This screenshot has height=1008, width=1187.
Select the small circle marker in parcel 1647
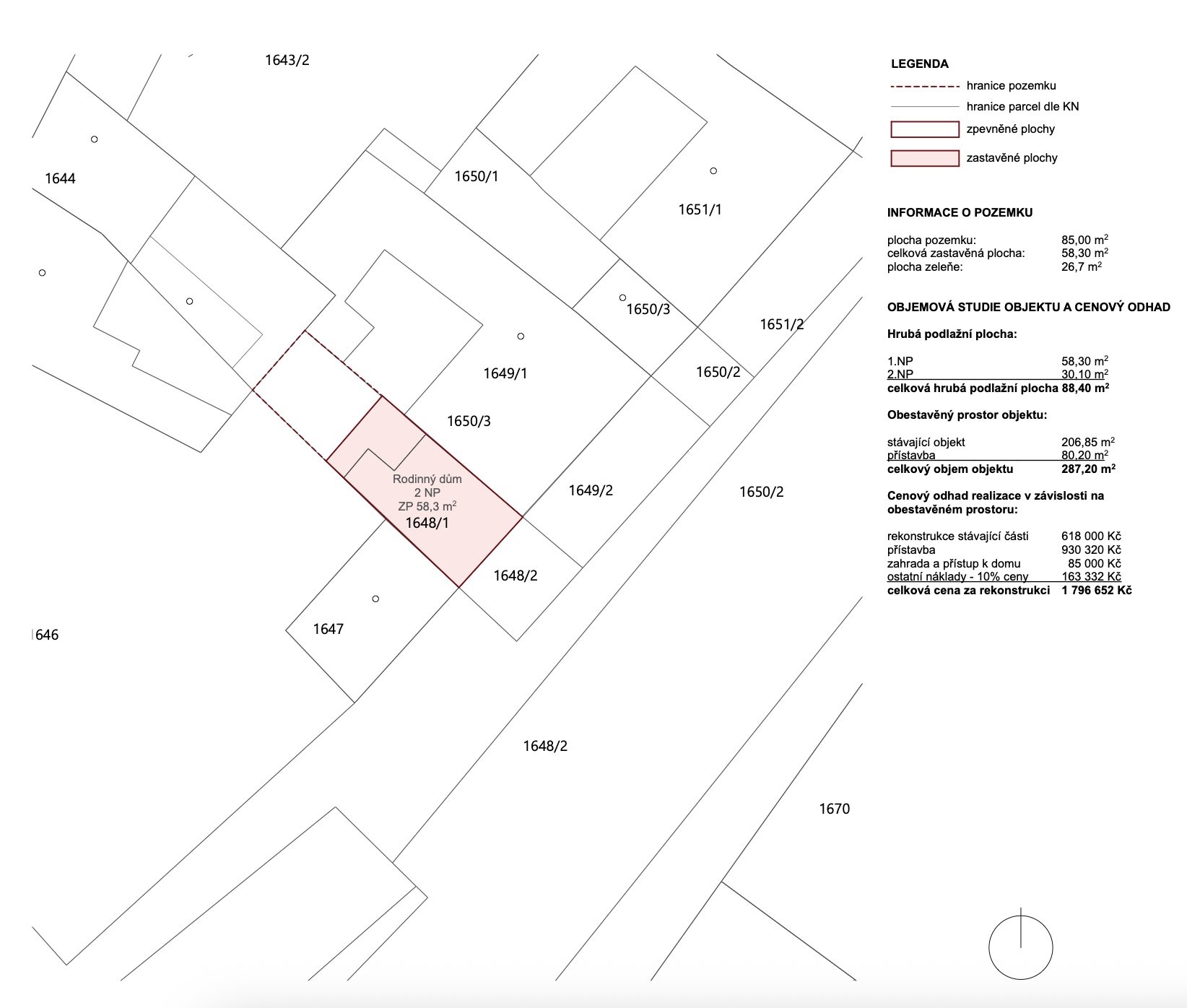coord(375,599)
